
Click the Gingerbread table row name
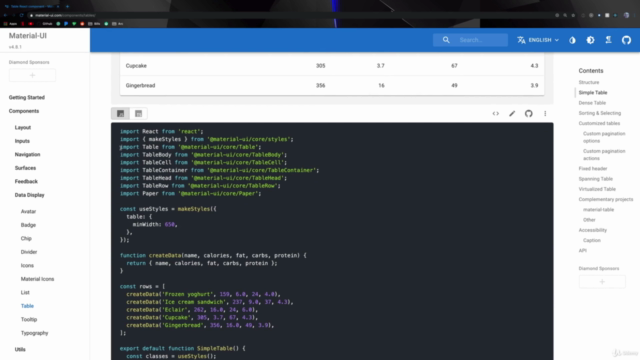(x=140, y=85)
